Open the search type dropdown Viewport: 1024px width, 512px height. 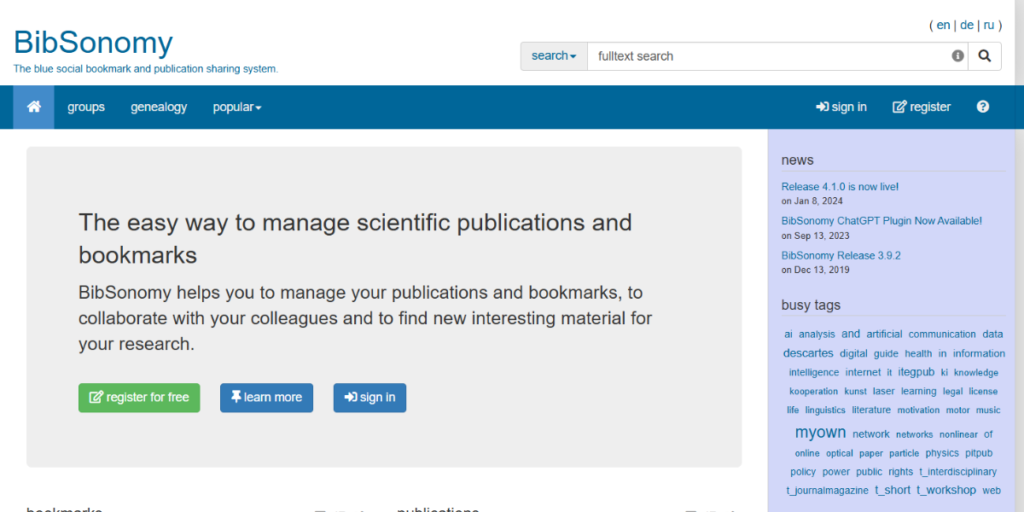[554, 56]
